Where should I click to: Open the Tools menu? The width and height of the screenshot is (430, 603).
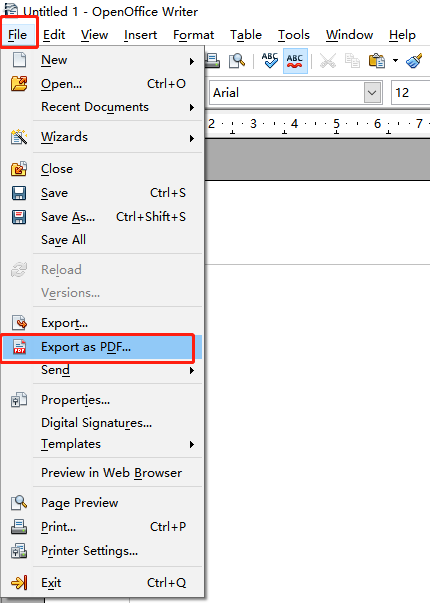click(294, 35)
